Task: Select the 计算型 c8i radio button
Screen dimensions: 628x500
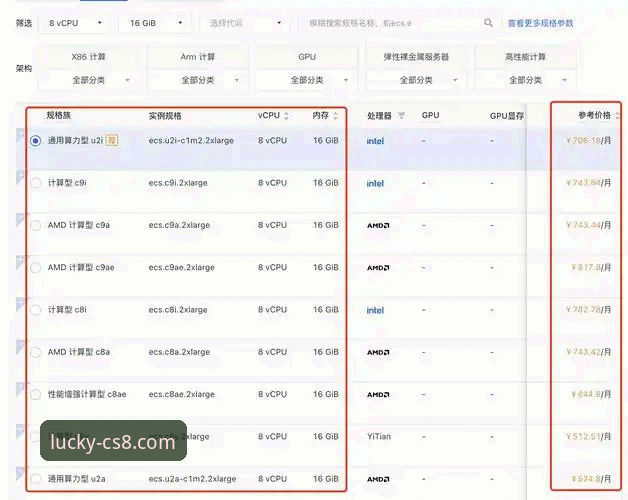Action: (36, 310)
